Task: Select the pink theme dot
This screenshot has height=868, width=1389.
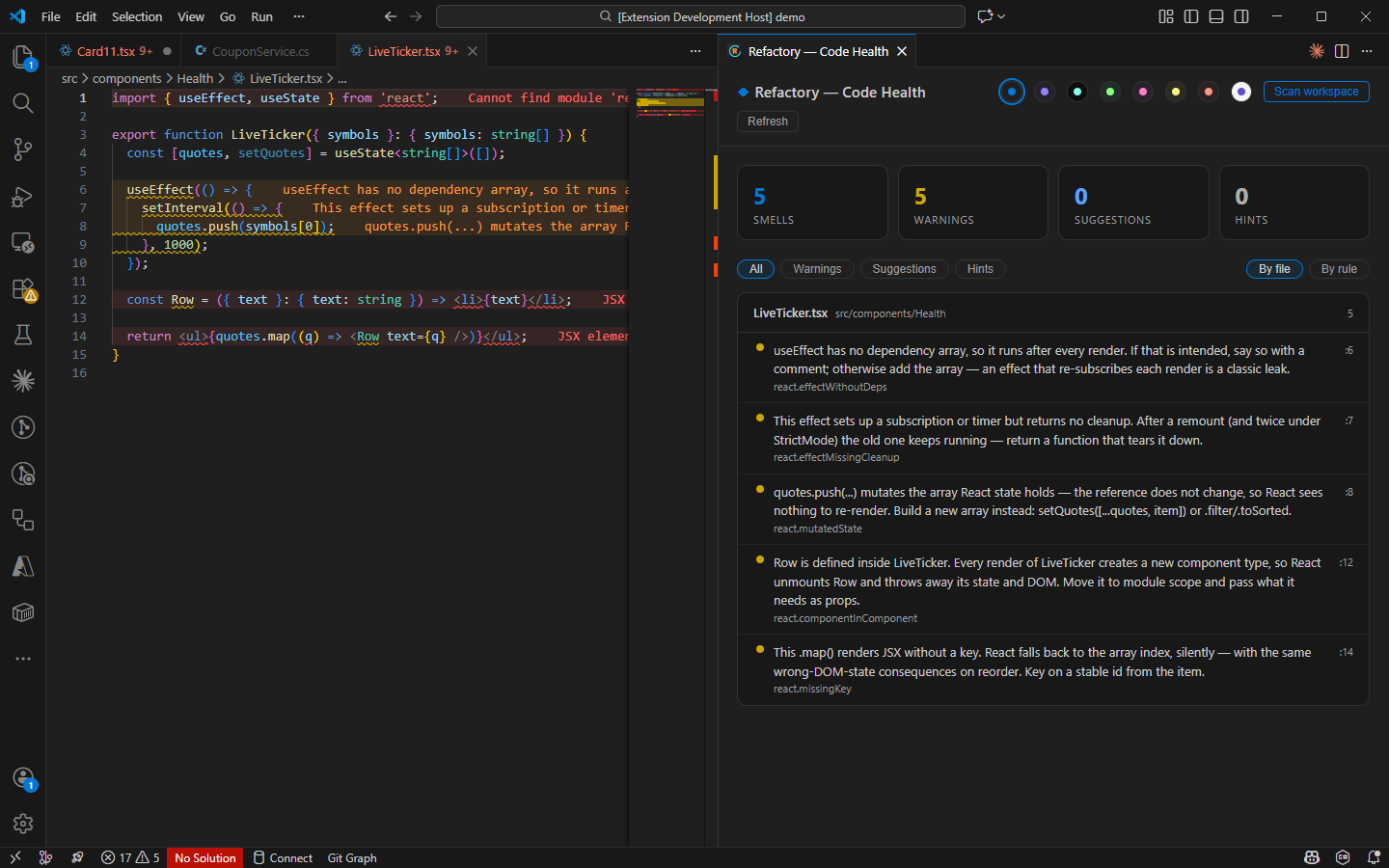Action: (1143, 92)
